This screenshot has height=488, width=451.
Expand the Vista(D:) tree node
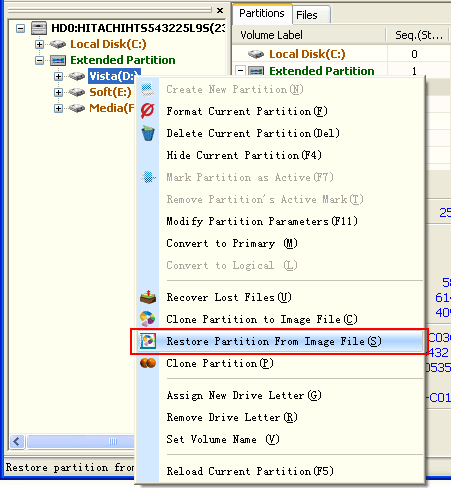click(58, 76)
